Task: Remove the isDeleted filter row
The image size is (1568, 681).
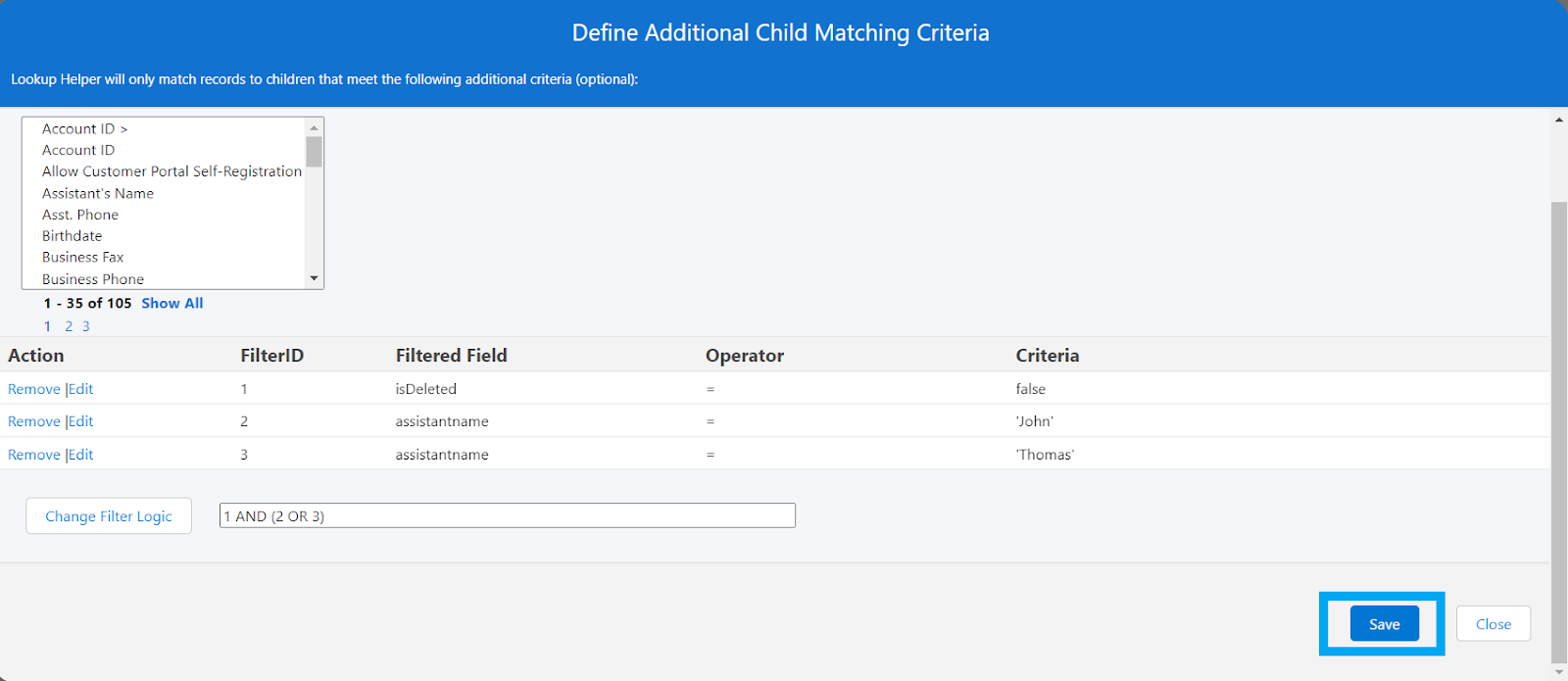Action: click(34, 389)
